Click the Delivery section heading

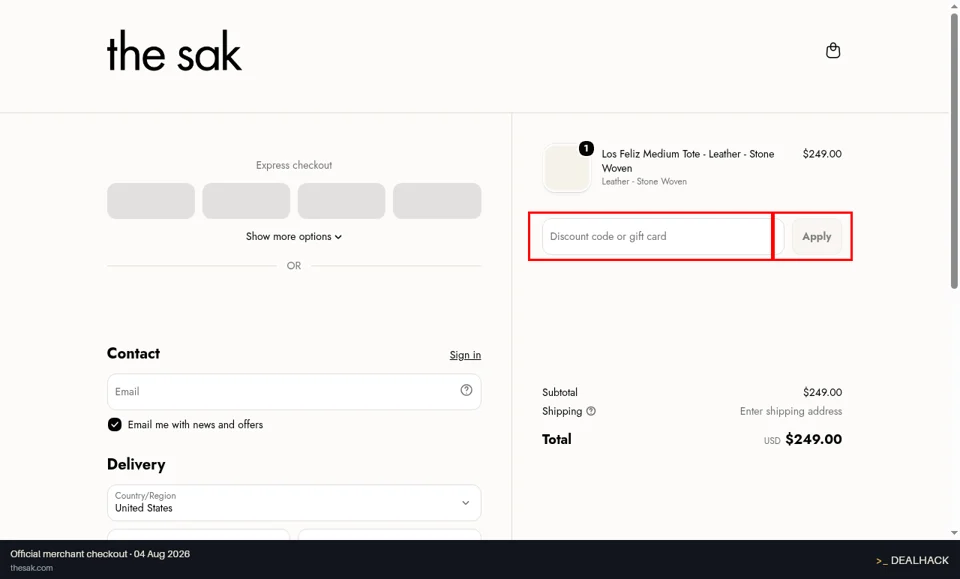click(136, 465)
